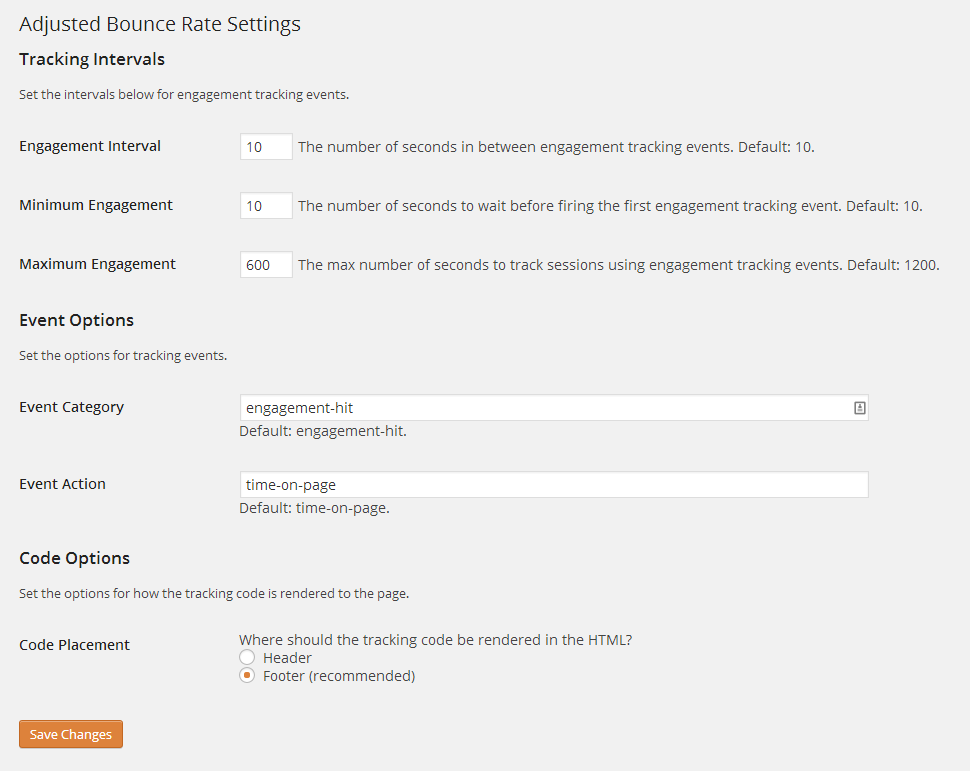This screenshot has height=771, width=970.
Task: Click the Code Options heading
Action: pyautogui.click(x=74, y=558)
